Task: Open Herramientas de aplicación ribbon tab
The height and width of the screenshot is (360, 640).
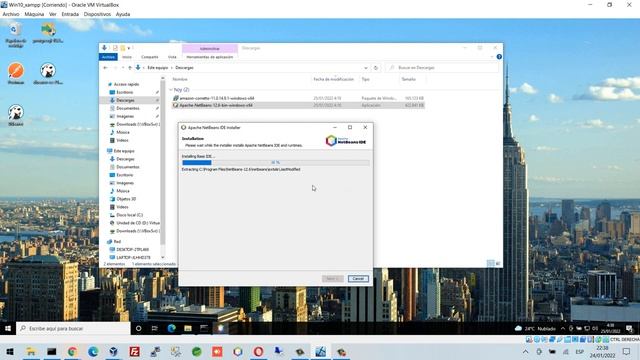Action: click(210, 57)
